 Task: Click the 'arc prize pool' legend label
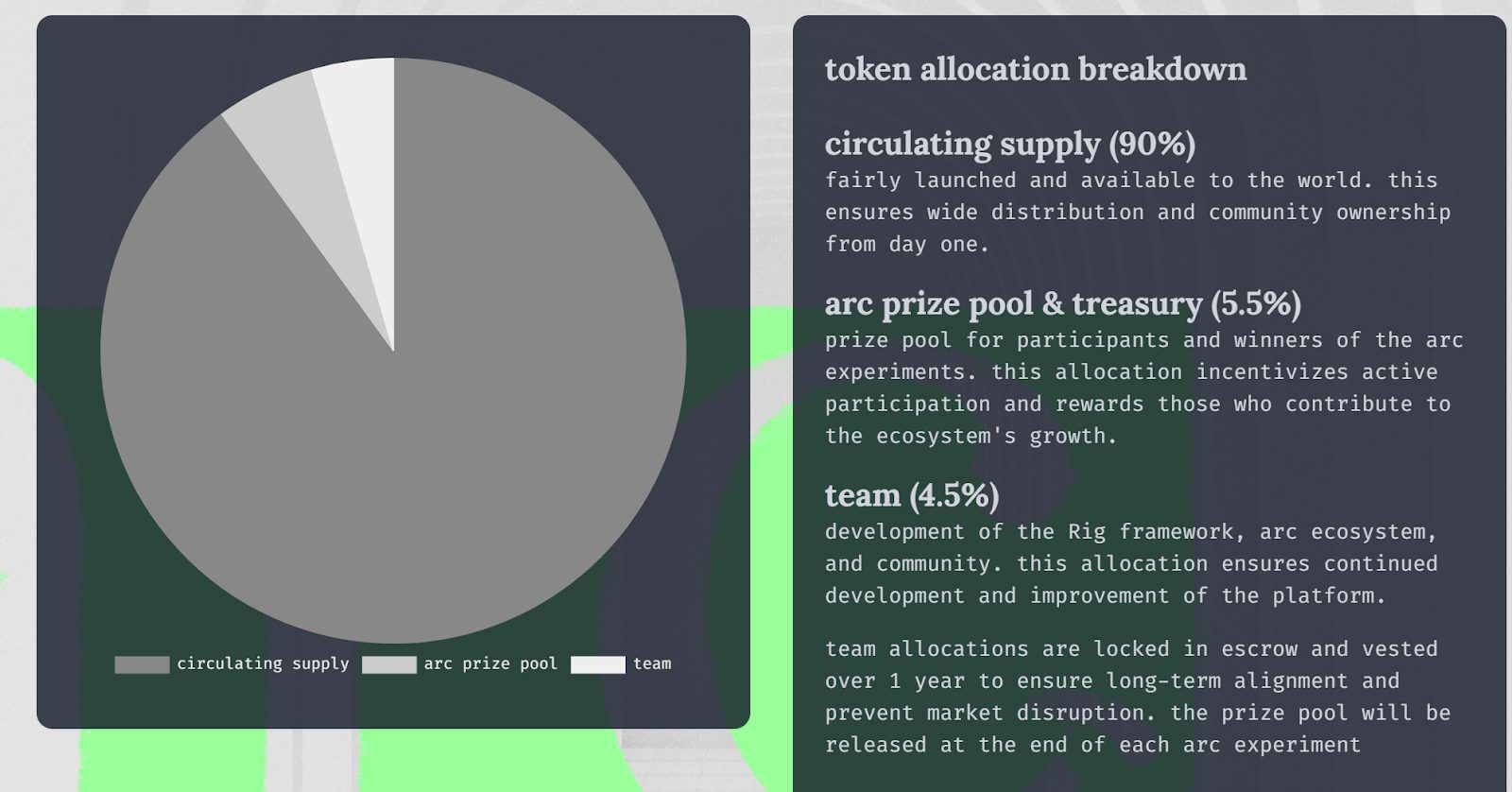[490, 664]
